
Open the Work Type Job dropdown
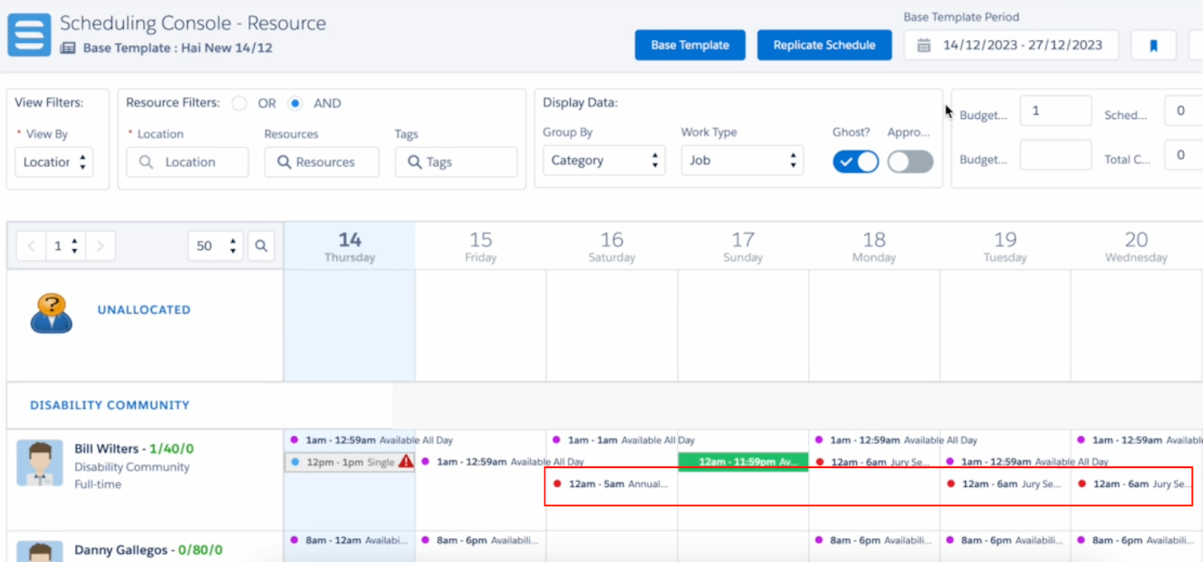(741, 160)
